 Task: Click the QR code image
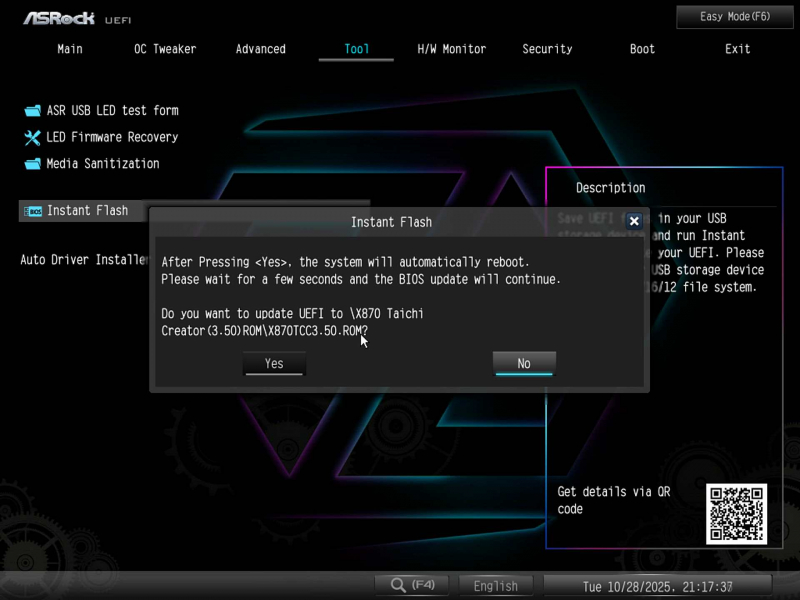point(736,513)
